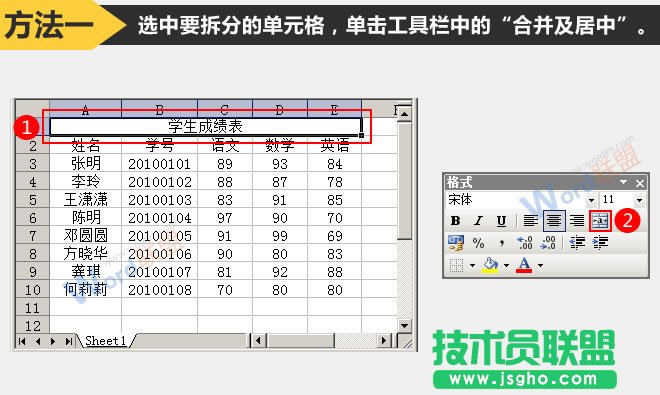Select cell 97 in 语文 column

point(225,218)
